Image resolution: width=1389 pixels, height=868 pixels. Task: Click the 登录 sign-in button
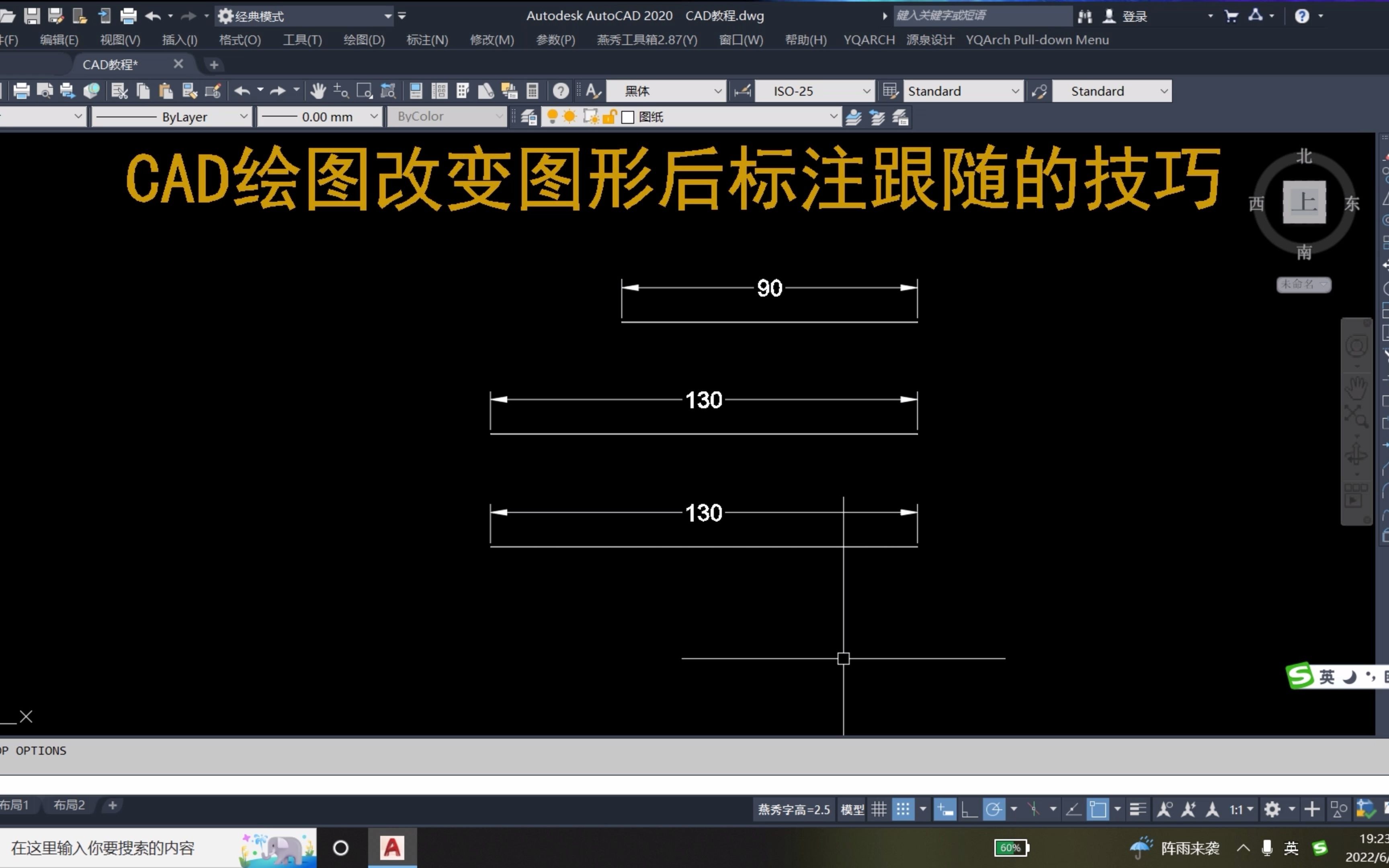click(x=1134, y=16)
